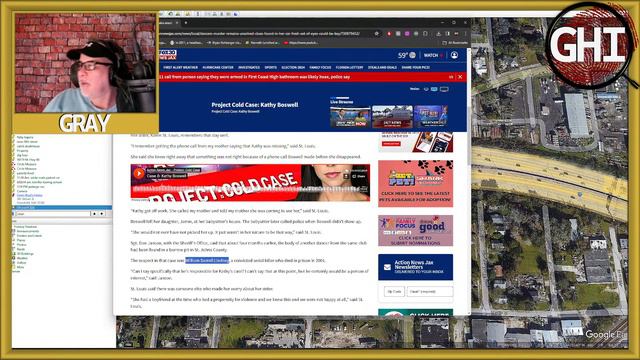Screen dimensions: 640x360
Task: Click the up arrow button beside places search
Action: [x=94, y=213]
